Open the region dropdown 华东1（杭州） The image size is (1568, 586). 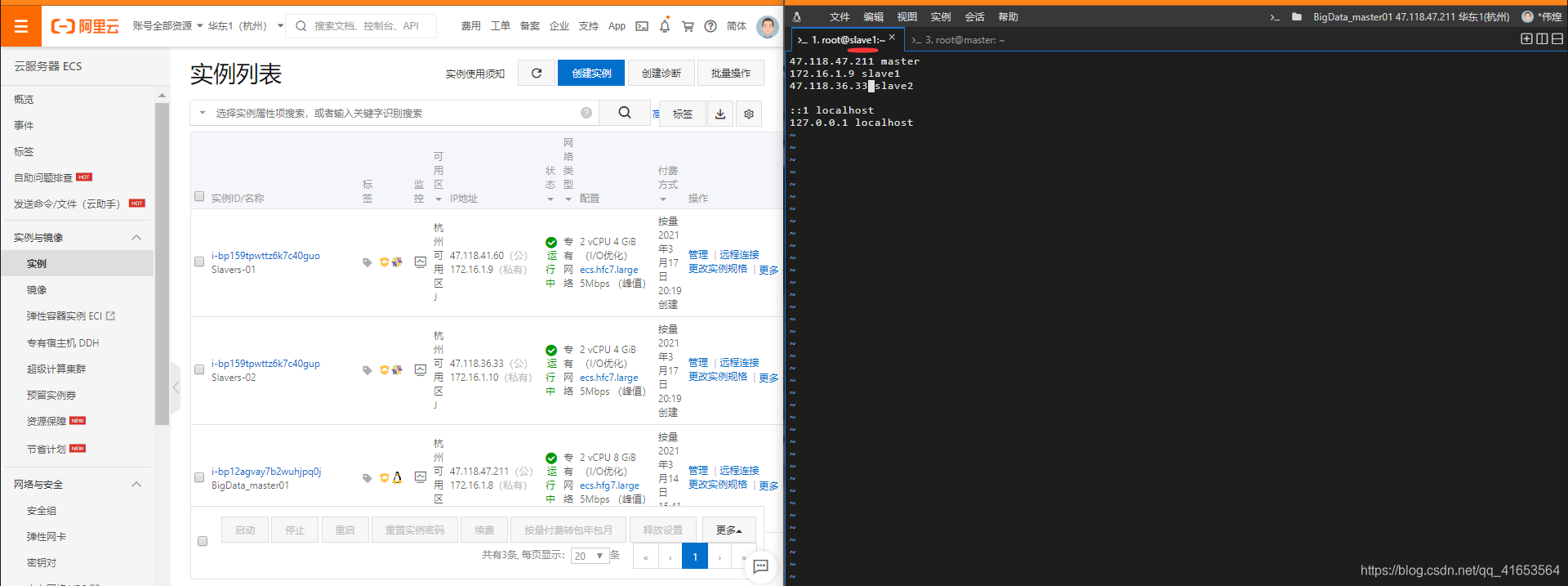coord(245,26)
